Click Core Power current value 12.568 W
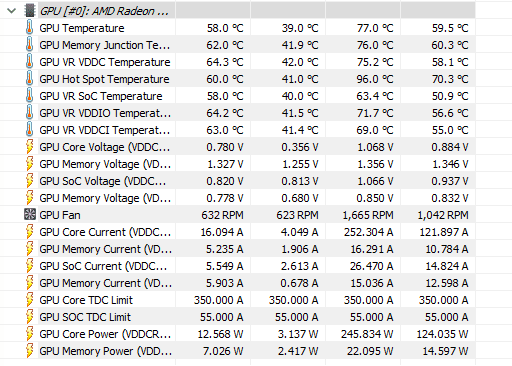The height and width of the screenshot is (366, 512). (x=220, y=334)
